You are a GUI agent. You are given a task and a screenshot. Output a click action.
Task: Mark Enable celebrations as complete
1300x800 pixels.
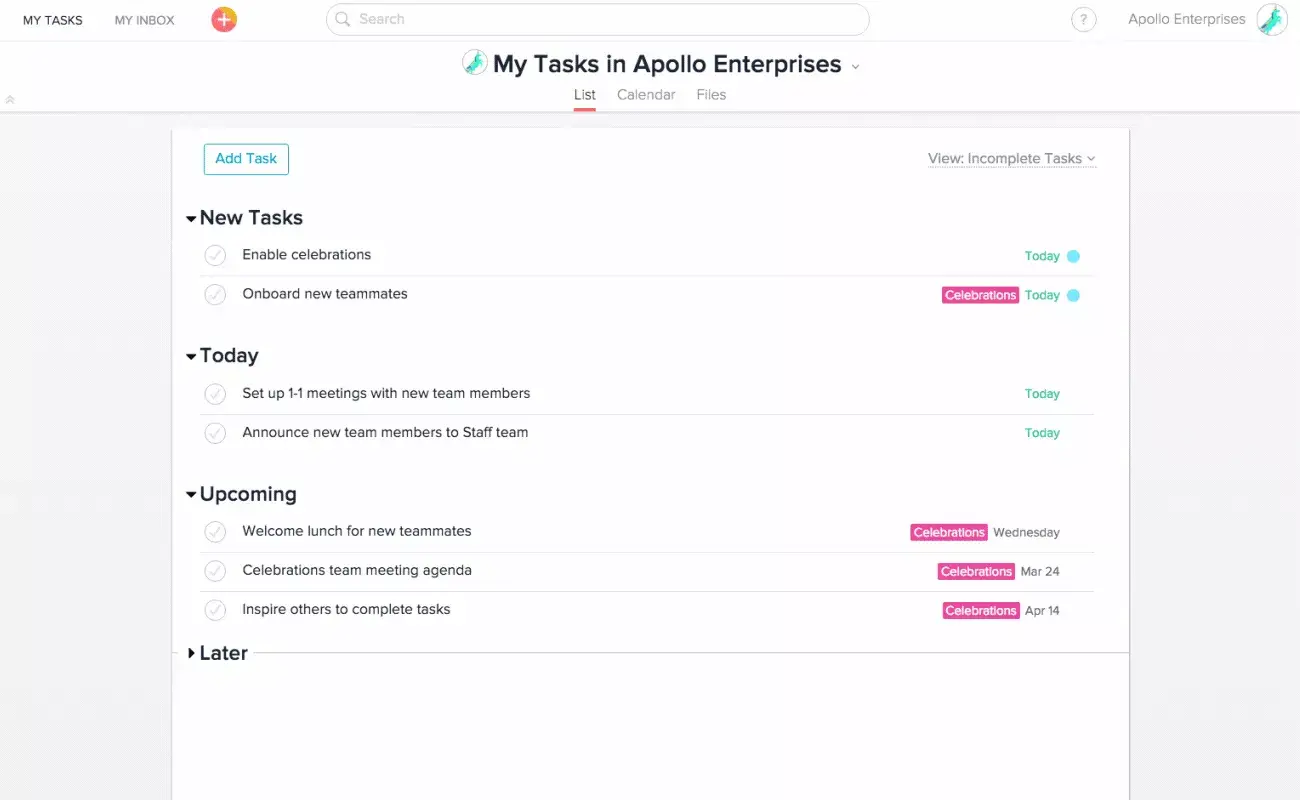coord(215,255)
